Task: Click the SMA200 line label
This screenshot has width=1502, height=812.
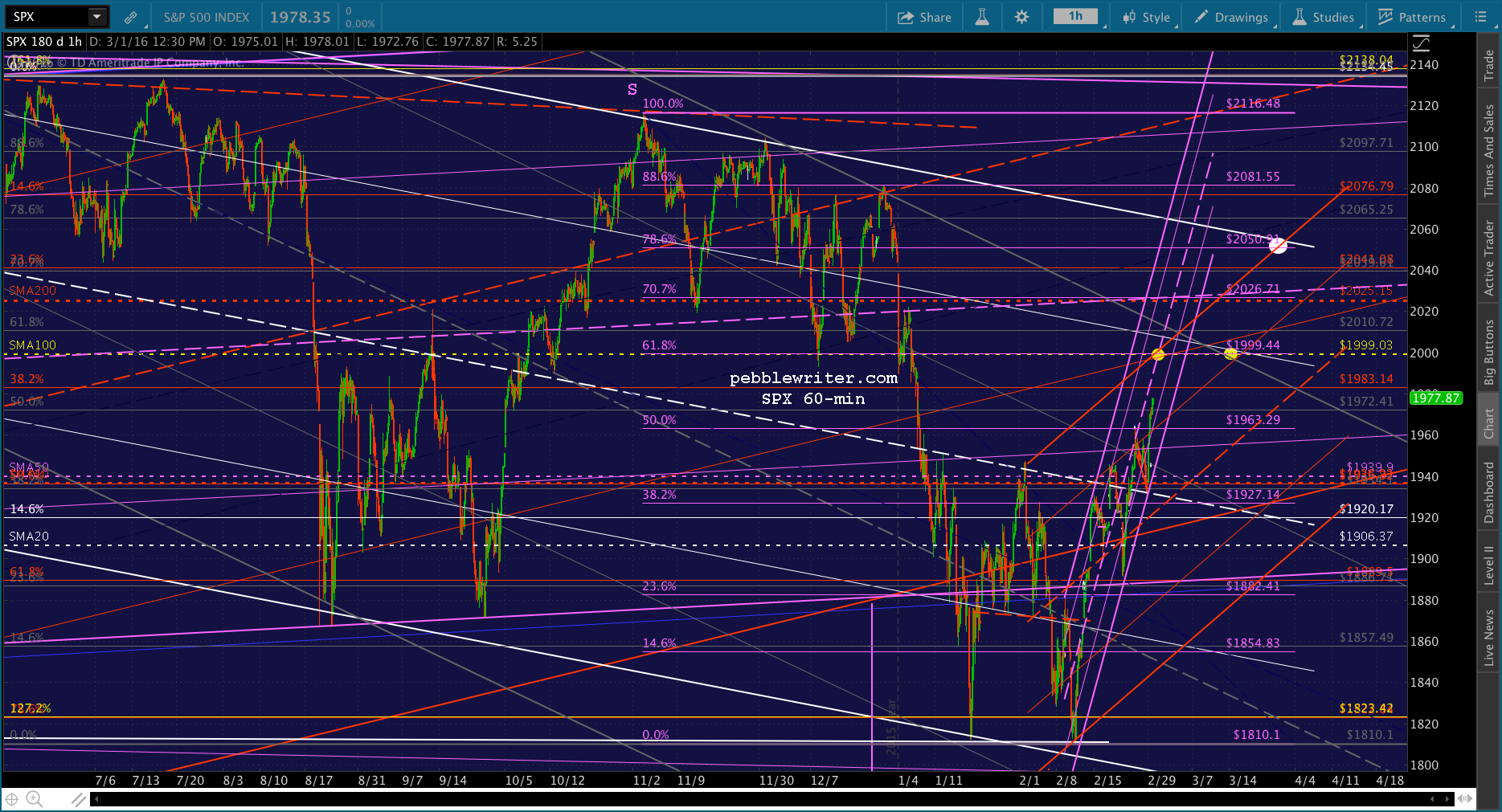Action: (x=33, y=290)
